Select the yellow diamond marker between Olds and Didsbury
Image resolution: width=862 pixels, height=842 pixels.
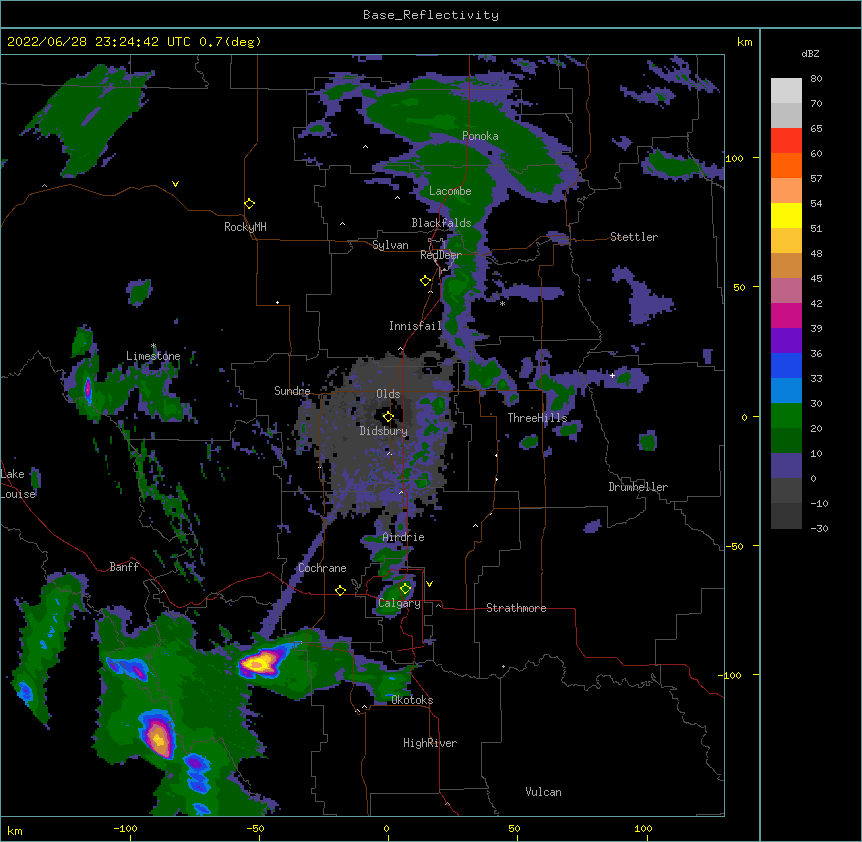click(x=388, y=416)
